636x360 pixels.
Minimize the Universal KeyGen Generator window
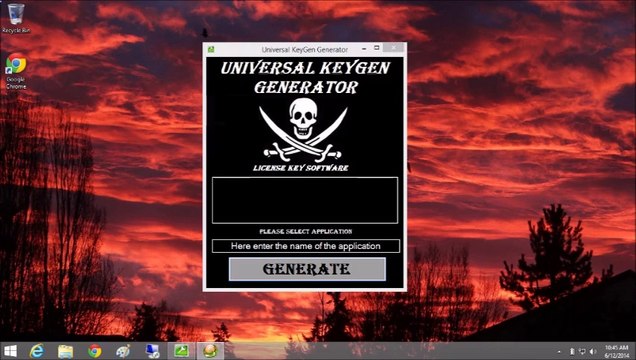(364, 48)
